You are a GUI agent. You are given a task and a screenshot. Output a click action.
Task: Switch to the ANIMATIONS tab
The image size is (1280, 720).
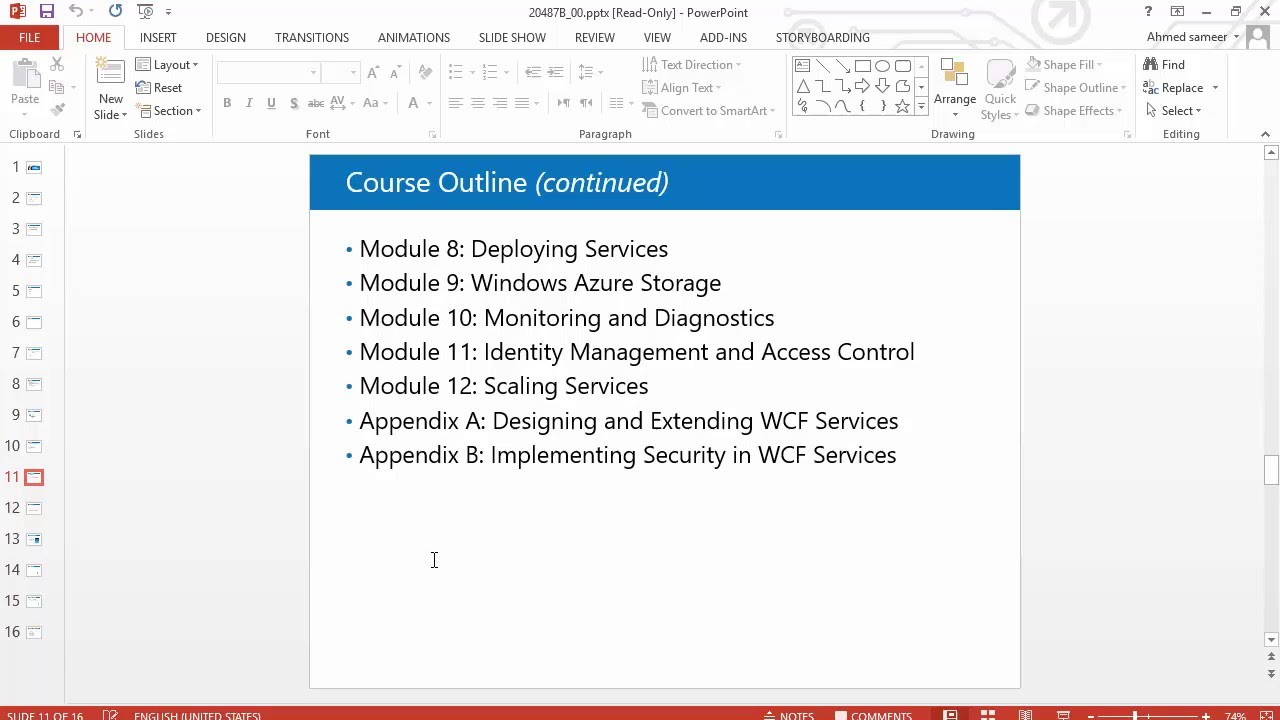[414, 37]
